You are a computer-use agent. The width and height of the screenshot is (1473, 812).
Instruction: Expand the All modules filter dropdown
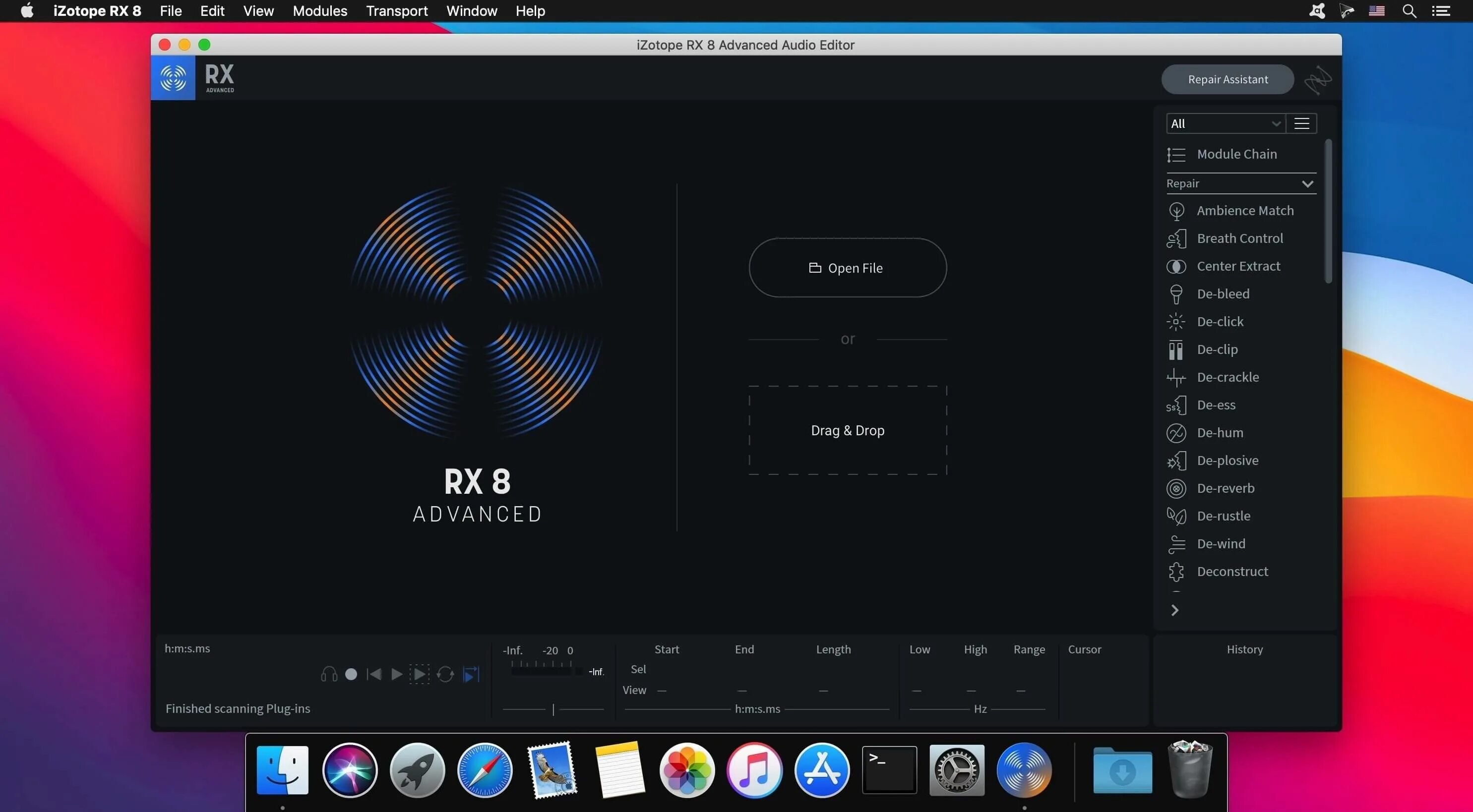coord(1225,123)
